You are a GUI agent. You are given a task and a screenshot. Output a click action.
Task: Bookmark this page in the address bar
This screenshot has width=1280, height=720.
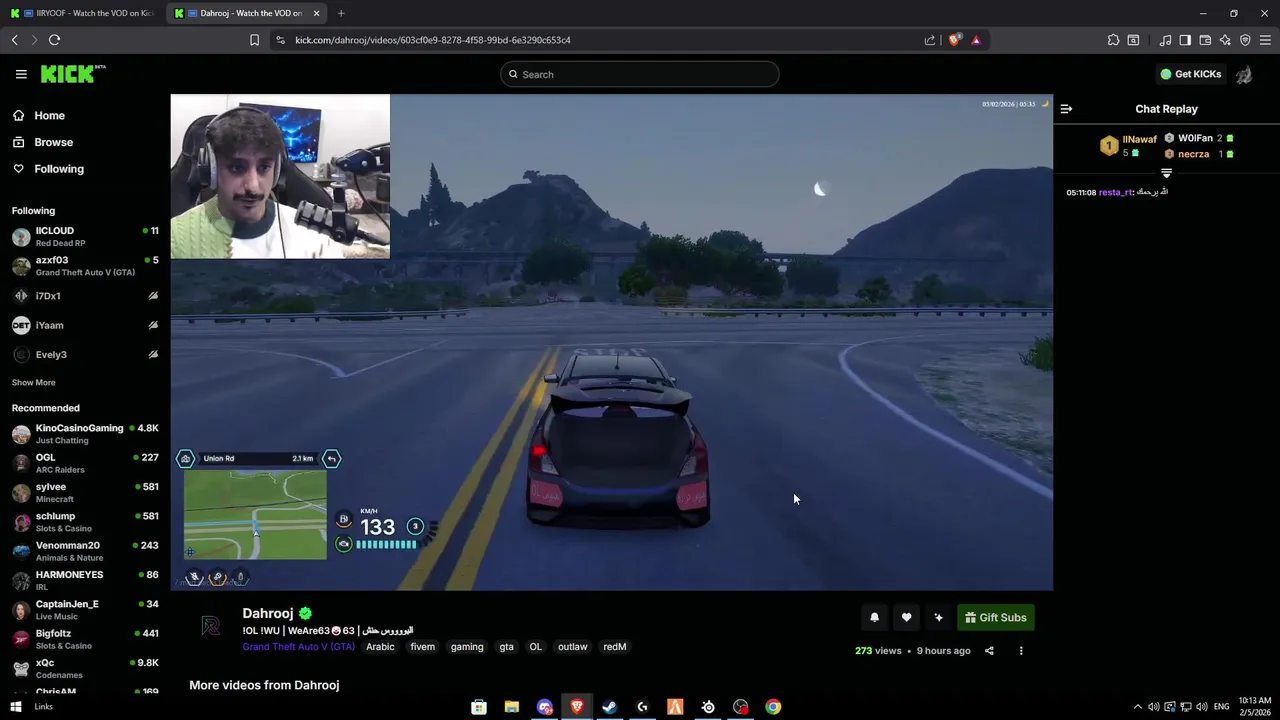coord(254,40)
